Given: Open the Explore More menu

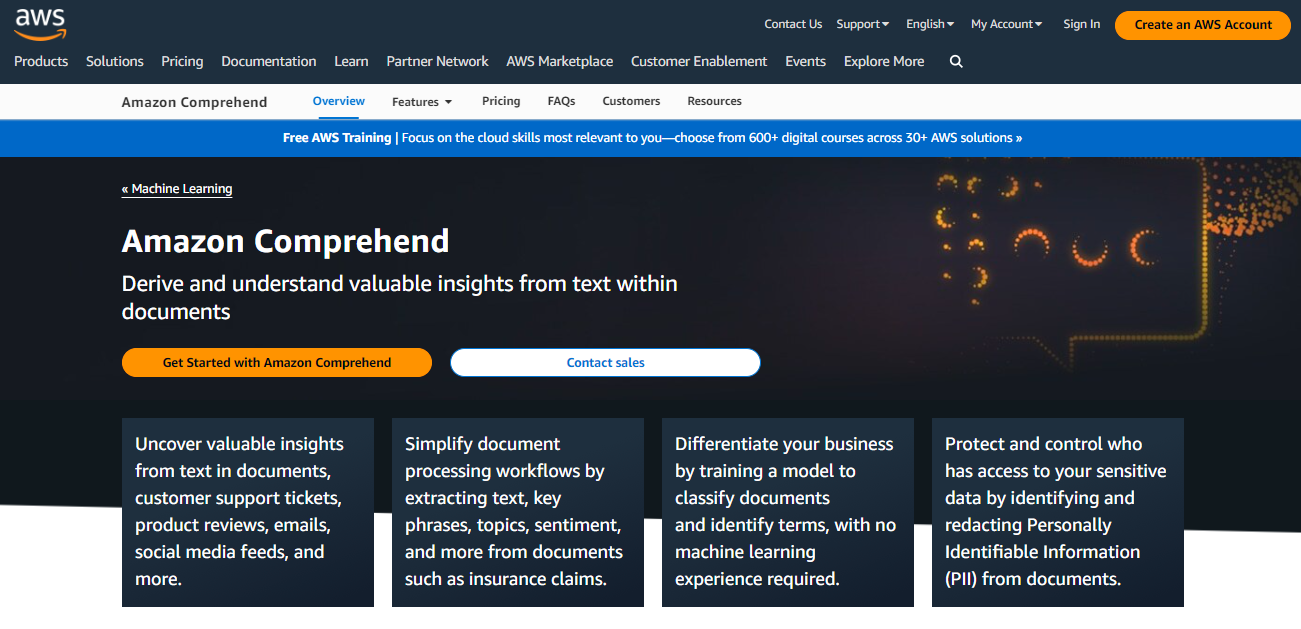Looking at the screenshot, I should coord(884,61).
